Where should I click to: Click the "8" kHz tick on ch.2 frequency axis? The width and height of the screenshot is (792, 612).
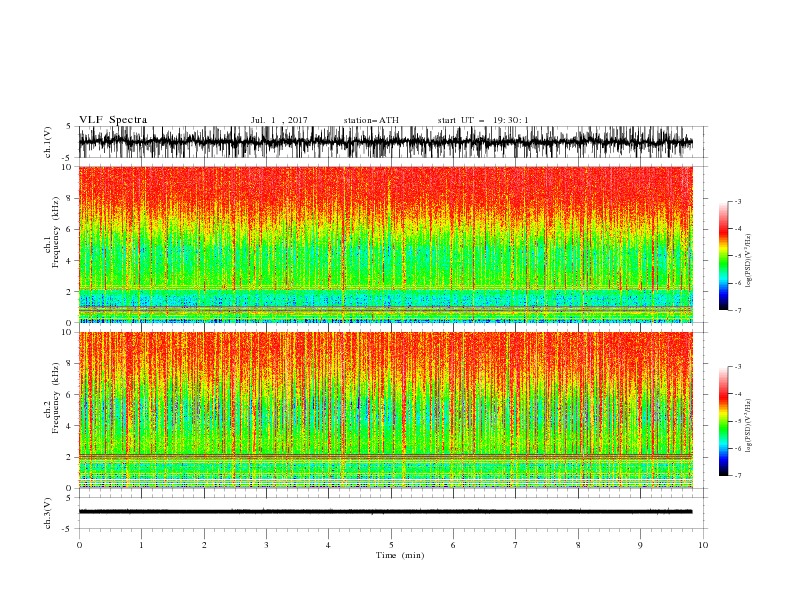coord(69,364)
